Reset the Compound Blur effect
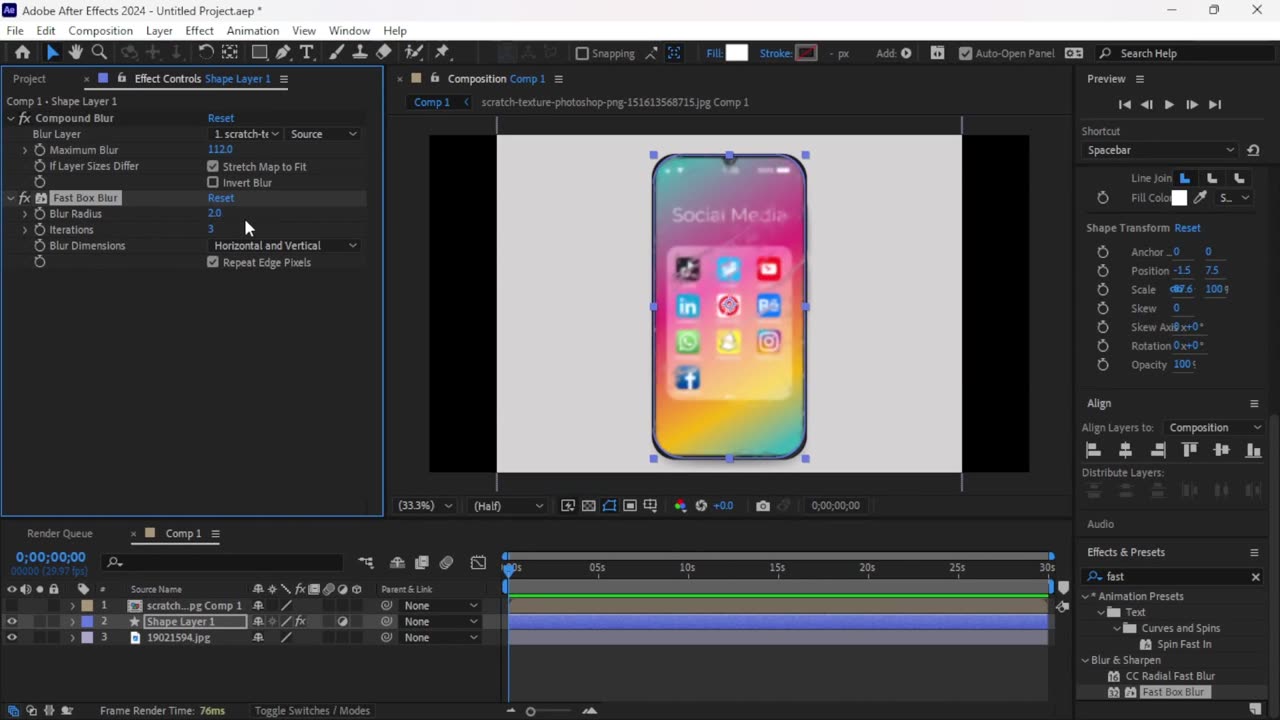 click(x=221, y=118)
